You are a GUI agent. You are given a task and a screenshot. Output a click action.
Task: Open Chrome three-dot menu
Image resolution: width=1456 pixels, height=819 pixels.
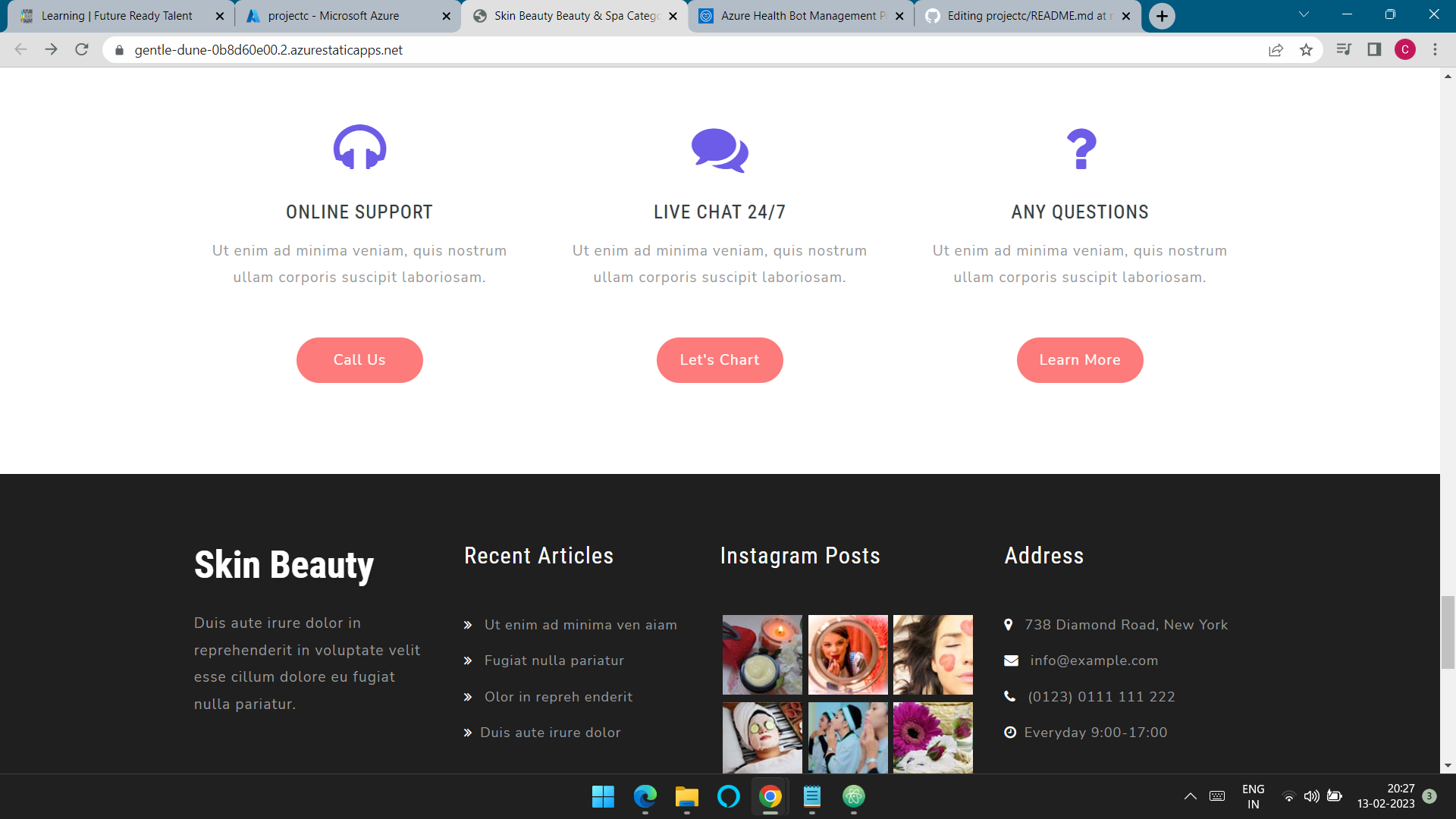1435,50
